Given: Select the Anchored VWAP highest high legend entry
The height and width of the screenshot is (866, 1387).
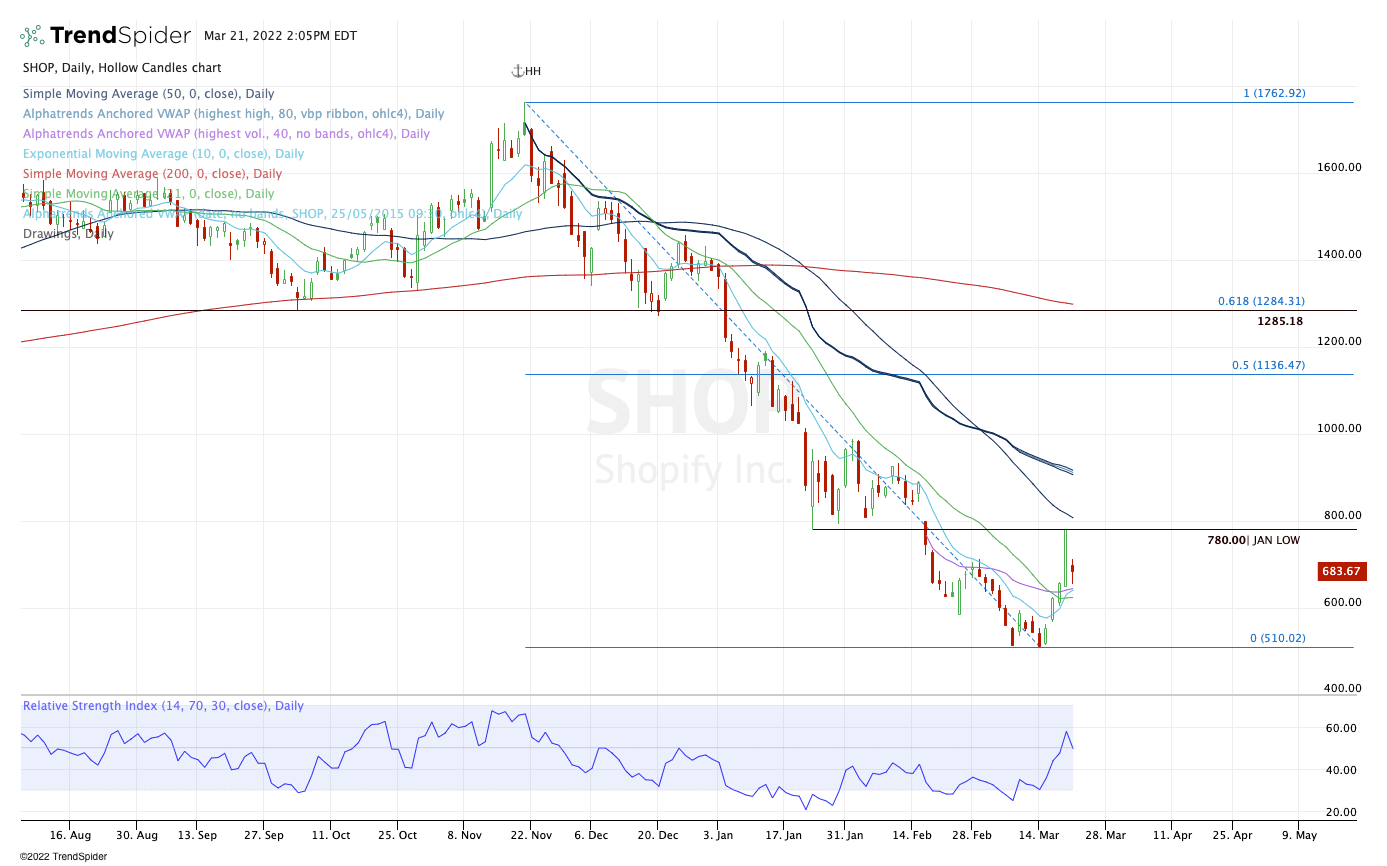Looking at the screenshot, I should [x=233, y=114].
